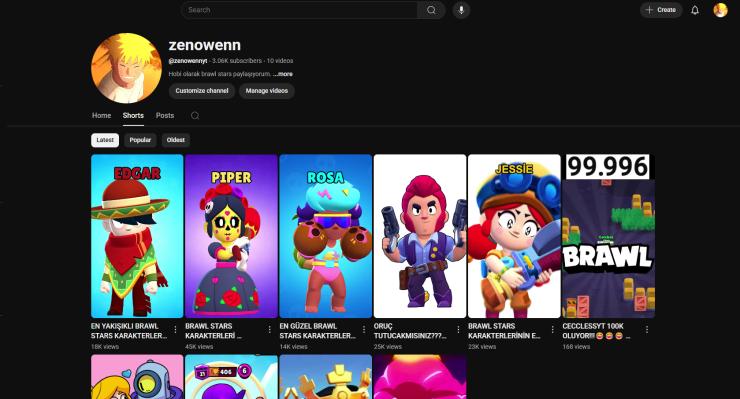Open the Posts tab
The width and height of the screenshot is (740, 399).
coord(165,115)
